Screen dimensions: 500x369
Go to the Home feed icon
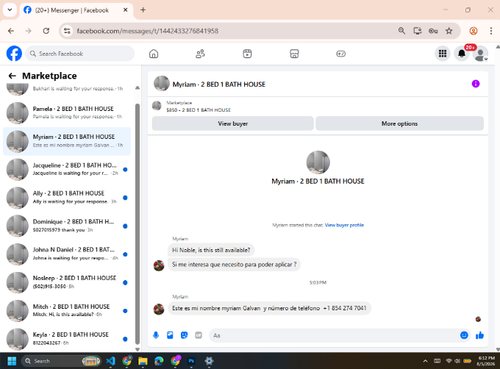[x=154, y=54]
